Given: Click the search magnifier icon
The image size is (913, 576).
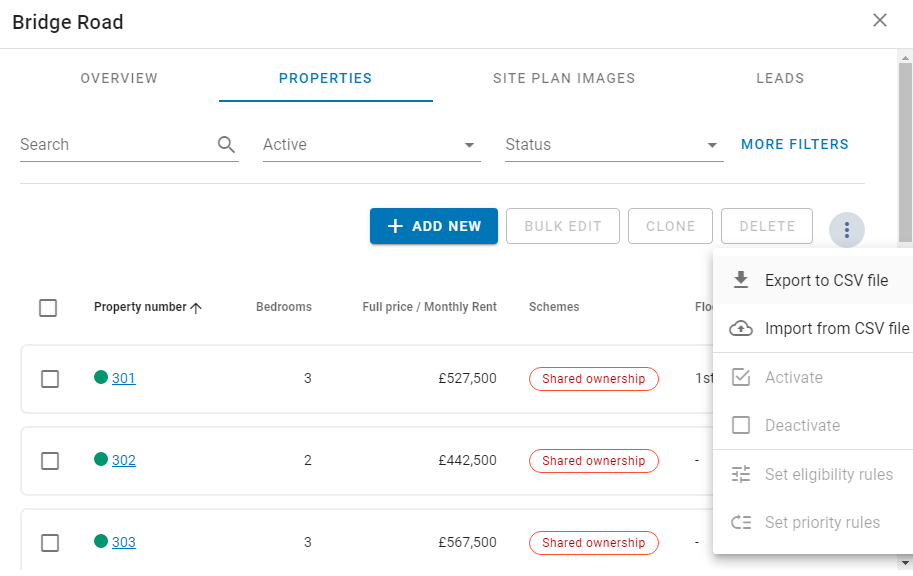Looking at the screenshot, I should pyautogui.click(x=226, y=144).
